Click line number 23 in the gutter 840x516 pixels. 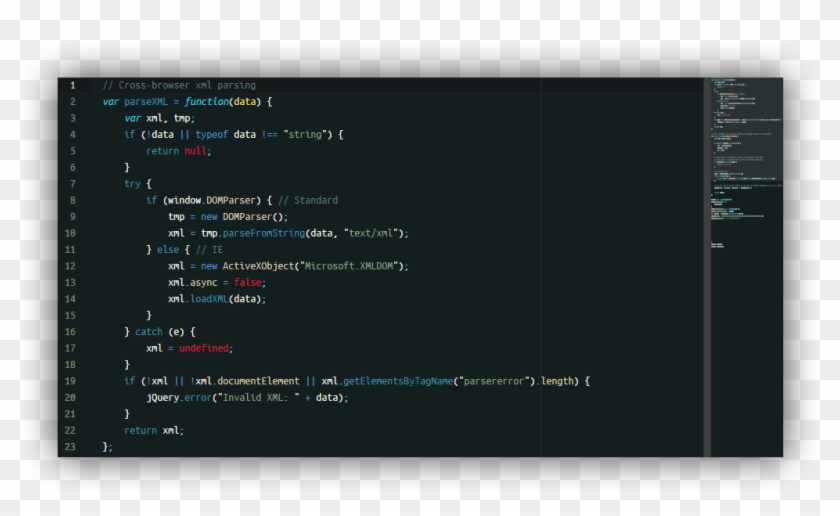(x=70, y=447)
